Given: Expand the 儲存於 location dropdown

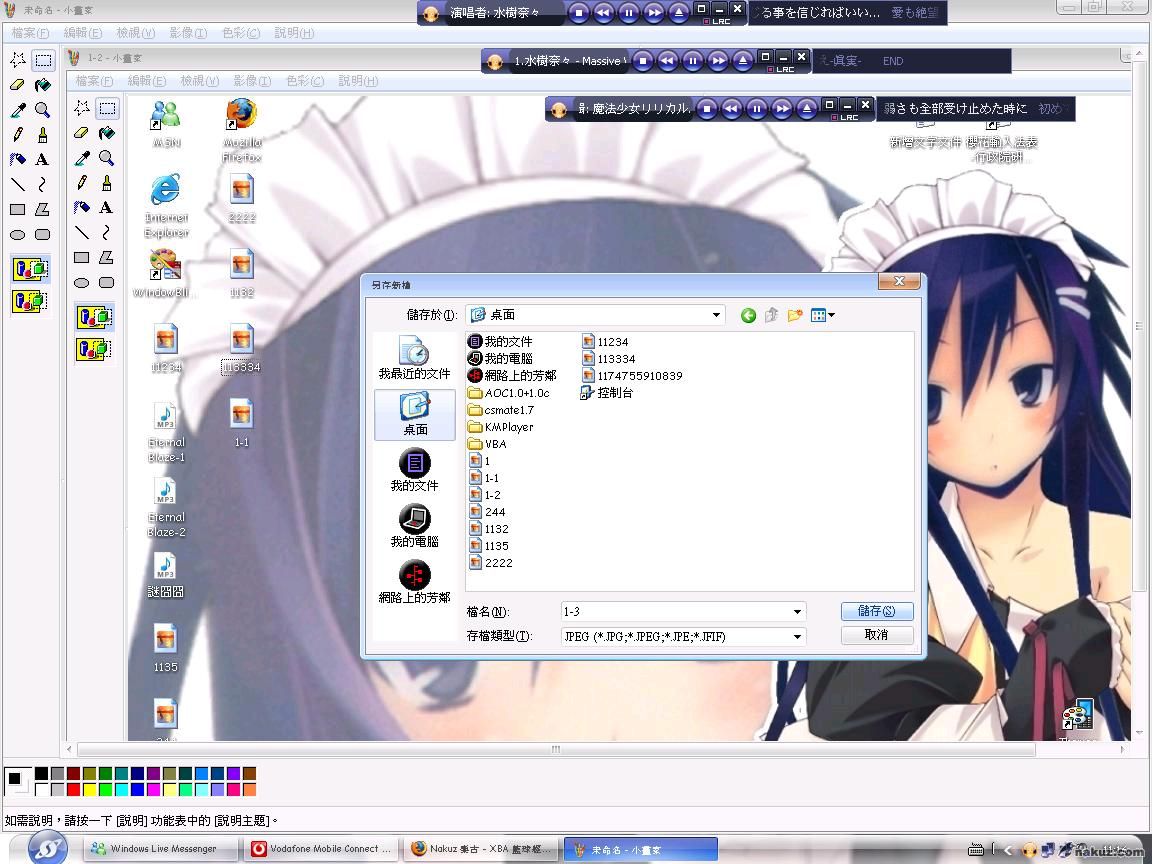Looking at the screenshot, I should point(716,315).
